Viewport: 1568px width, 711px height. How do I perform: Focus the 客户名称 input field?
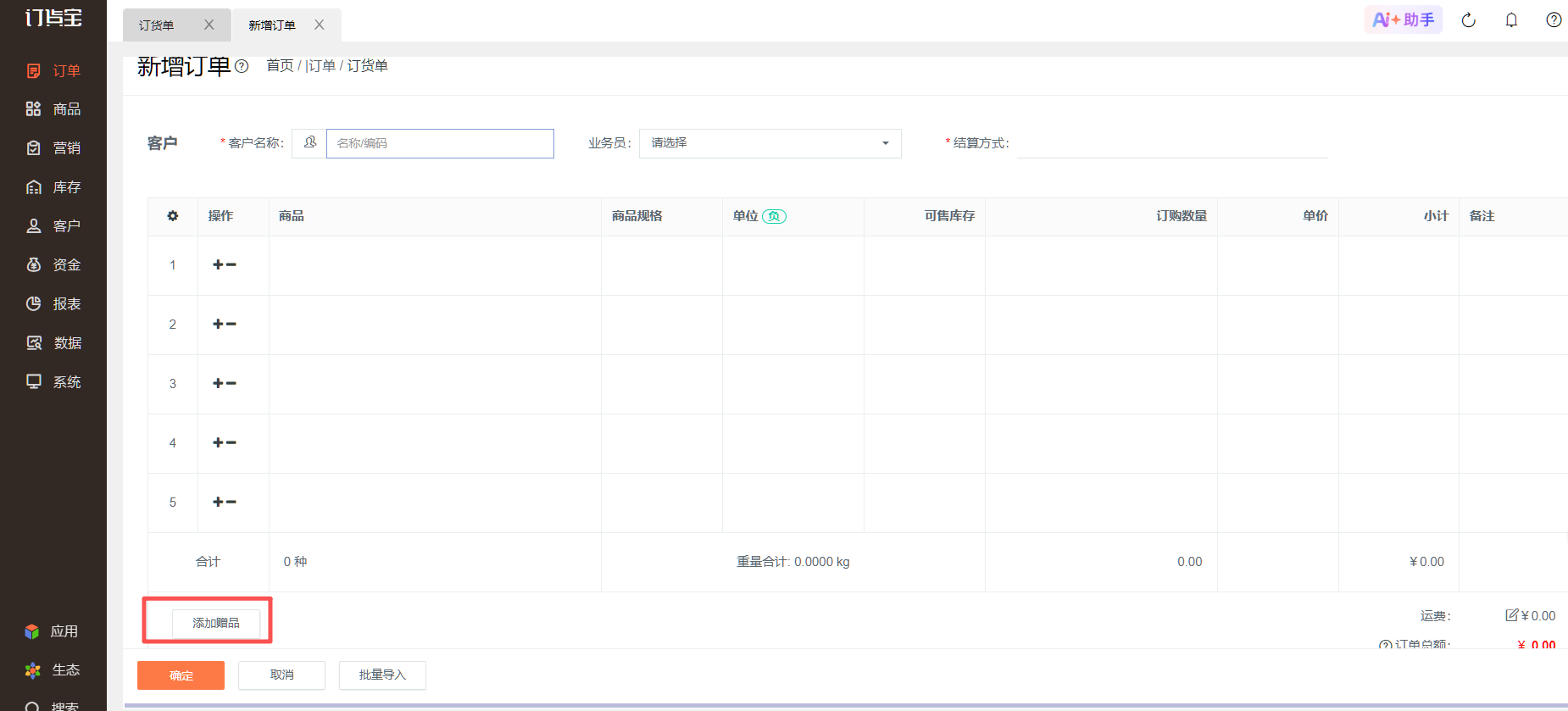click(x=440, y=143)
